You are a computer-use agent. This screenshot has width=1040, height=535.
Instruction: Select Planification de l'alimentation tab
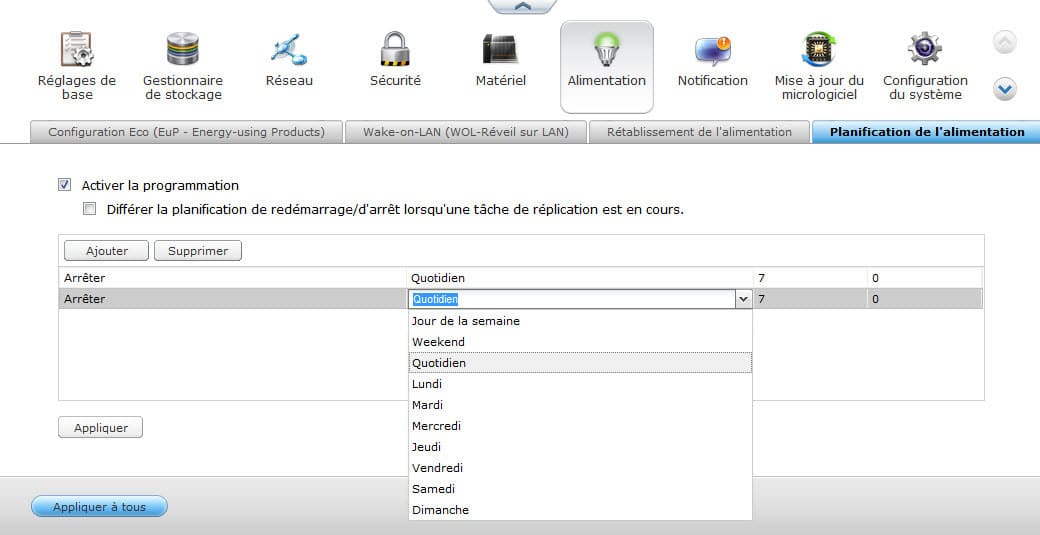click(927, 132)
